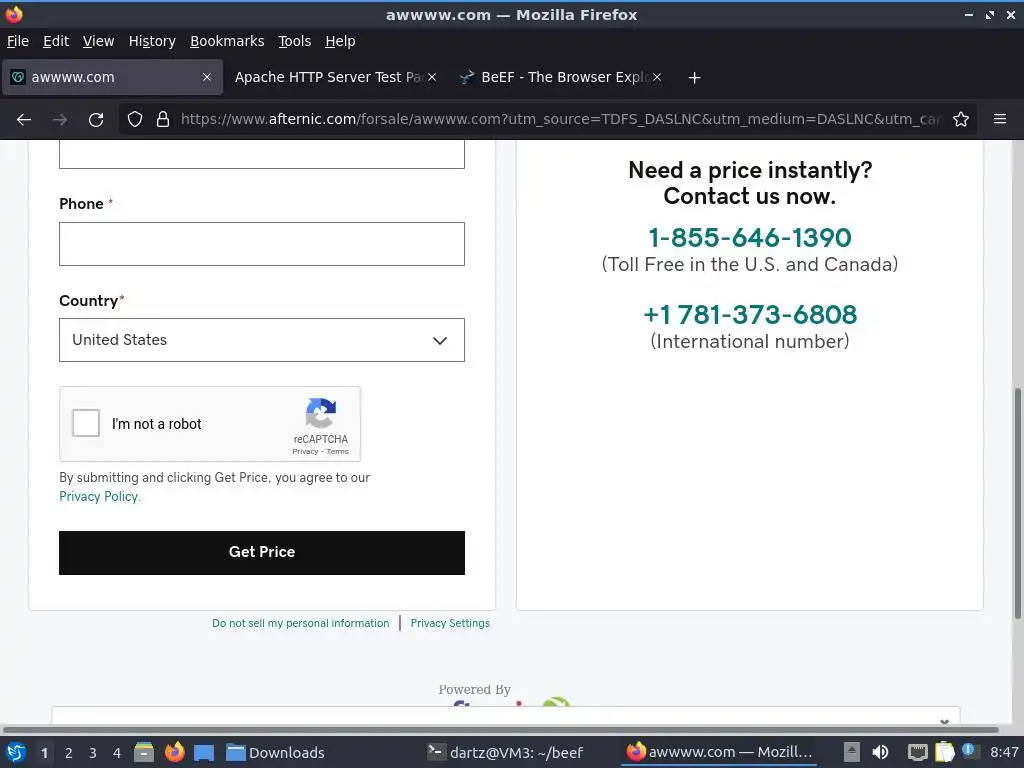Open Do not sell my personal information
The width and height of the screenshot is (1024, 768).
300,623
